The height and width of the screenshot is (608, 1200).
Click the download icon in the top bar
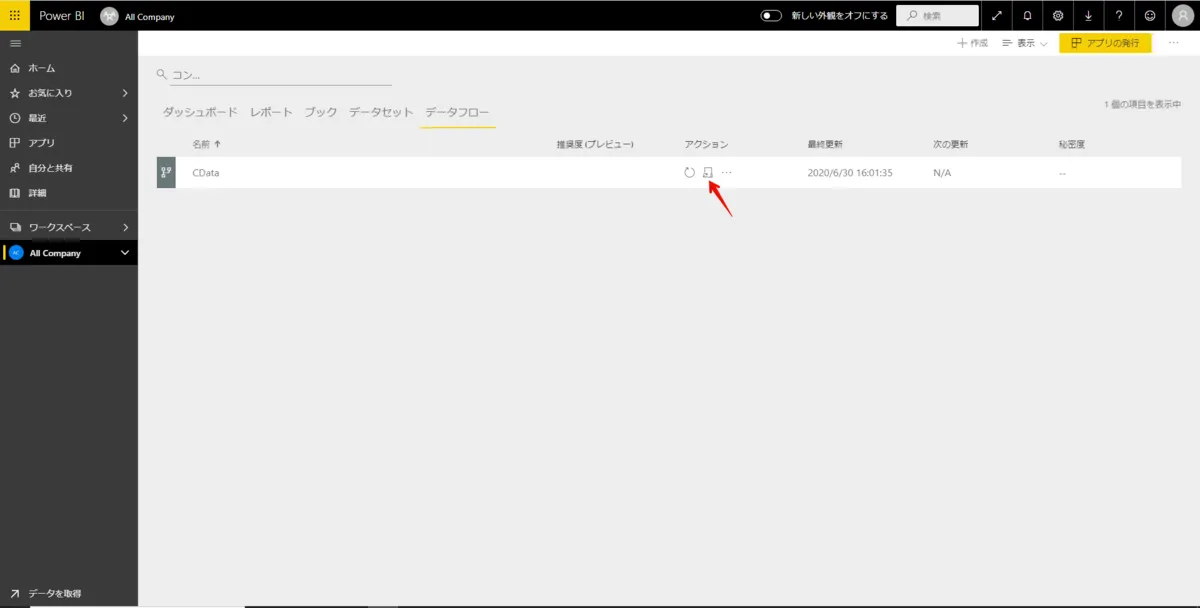point(1088,15)
